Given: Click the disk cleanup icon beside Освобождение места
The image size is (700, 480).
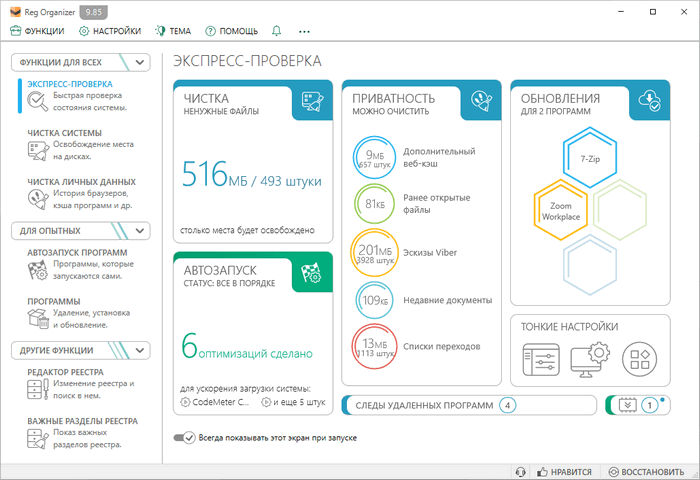Looking at the screenshot, I should [38, 151].
